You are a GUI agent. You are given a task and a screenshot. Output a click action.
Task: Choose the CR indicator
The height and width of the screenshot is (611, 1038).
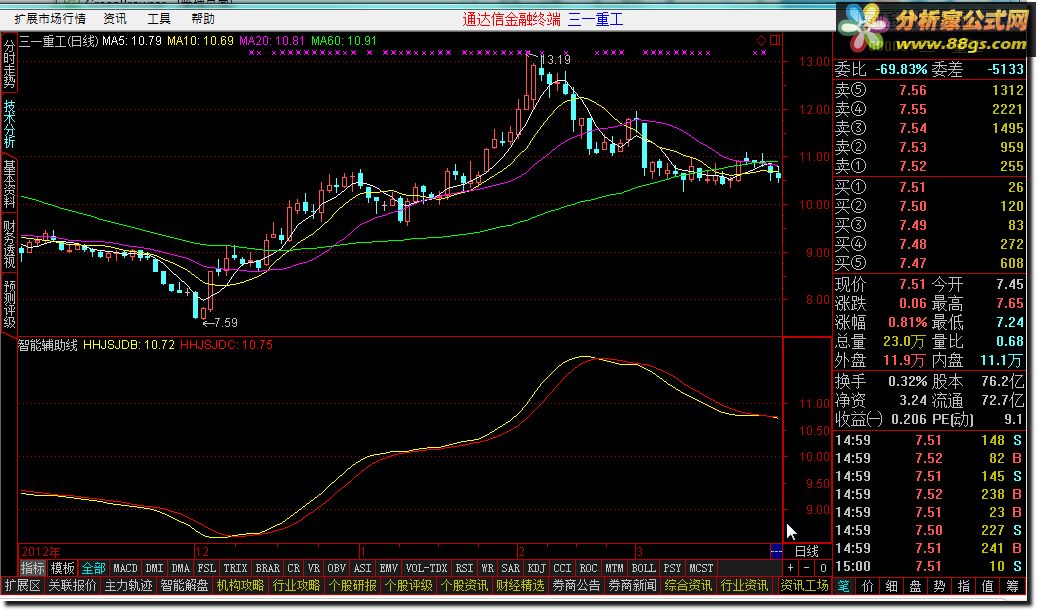293,568
